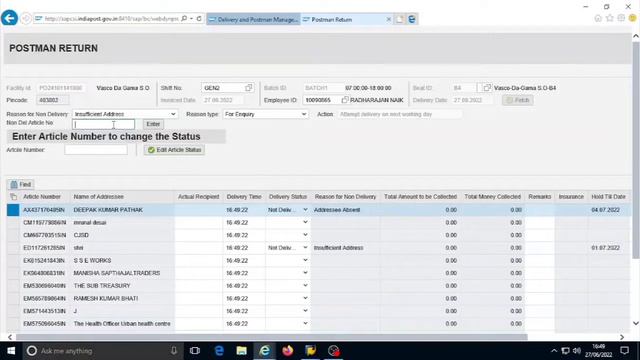Screen dimensions: 640x360
Task: Switch to Delivery and Postman Management tab
Action: (253, 19)
